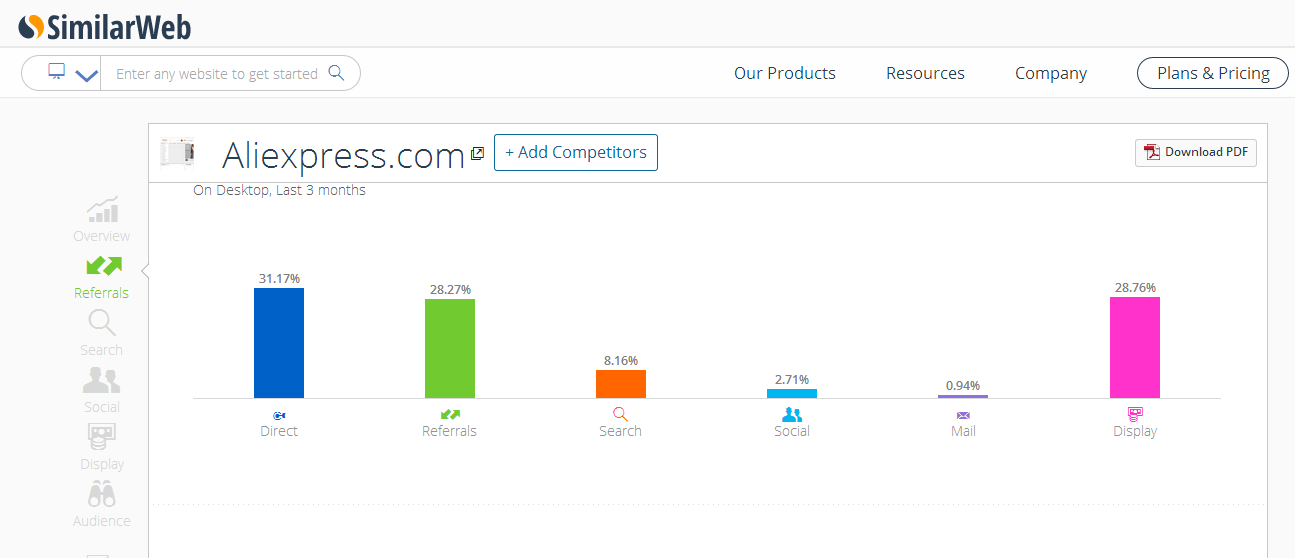Open the Resources menu
This screenshot has width=1295, height=558.
pos(925,73)
